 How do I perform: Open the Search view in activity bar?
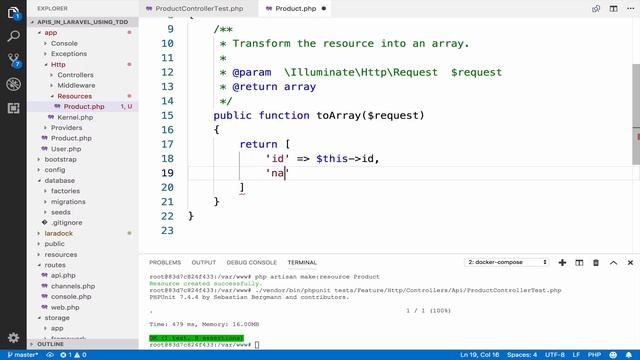pos(13,37)
